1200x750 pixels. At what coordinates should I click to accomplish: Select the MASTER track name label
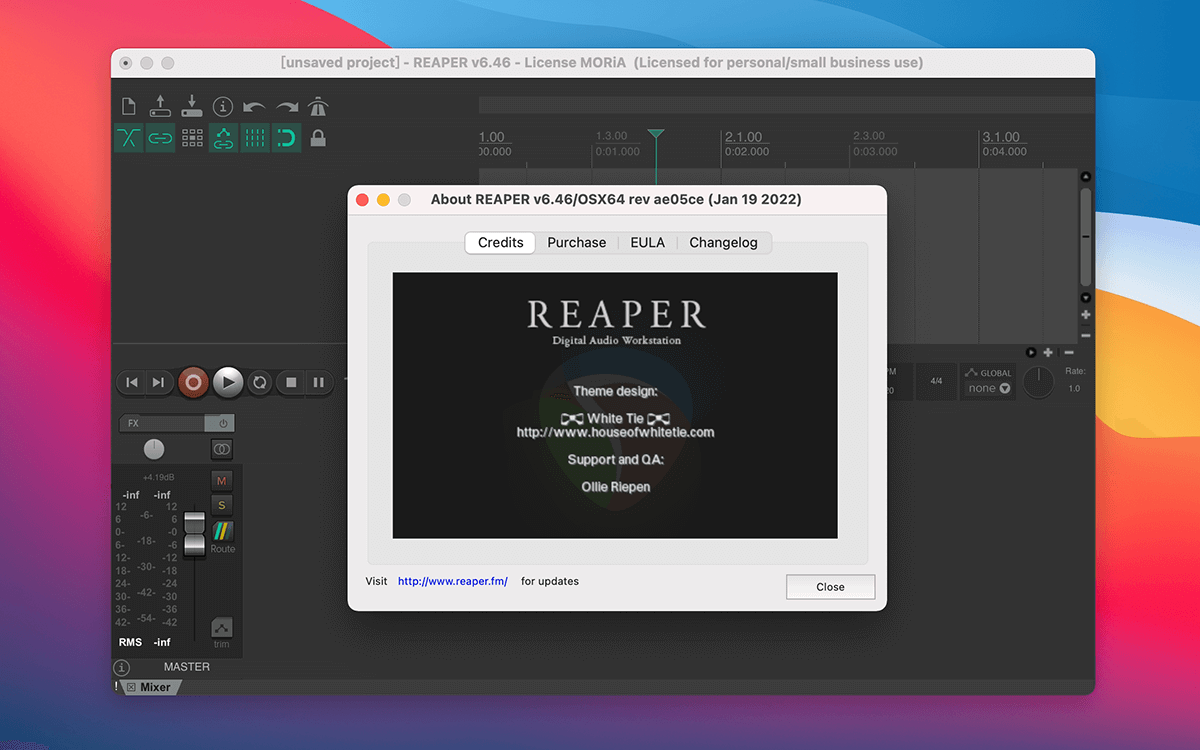187,667
